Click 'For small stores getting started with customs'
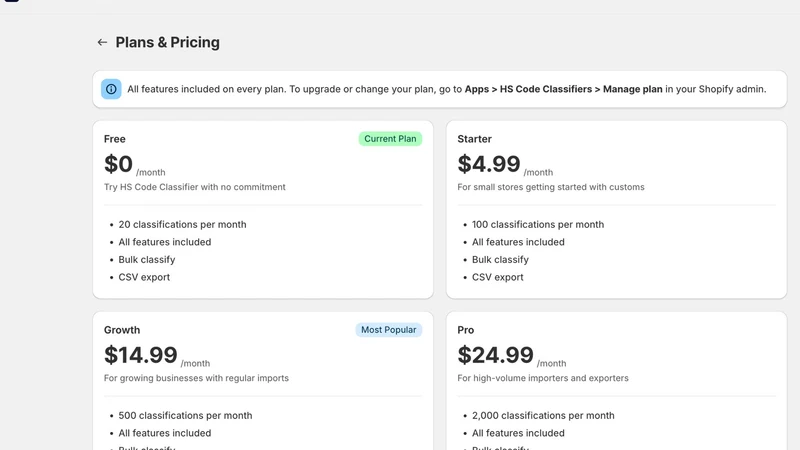 pyautogui.click(x=551, y=187)
